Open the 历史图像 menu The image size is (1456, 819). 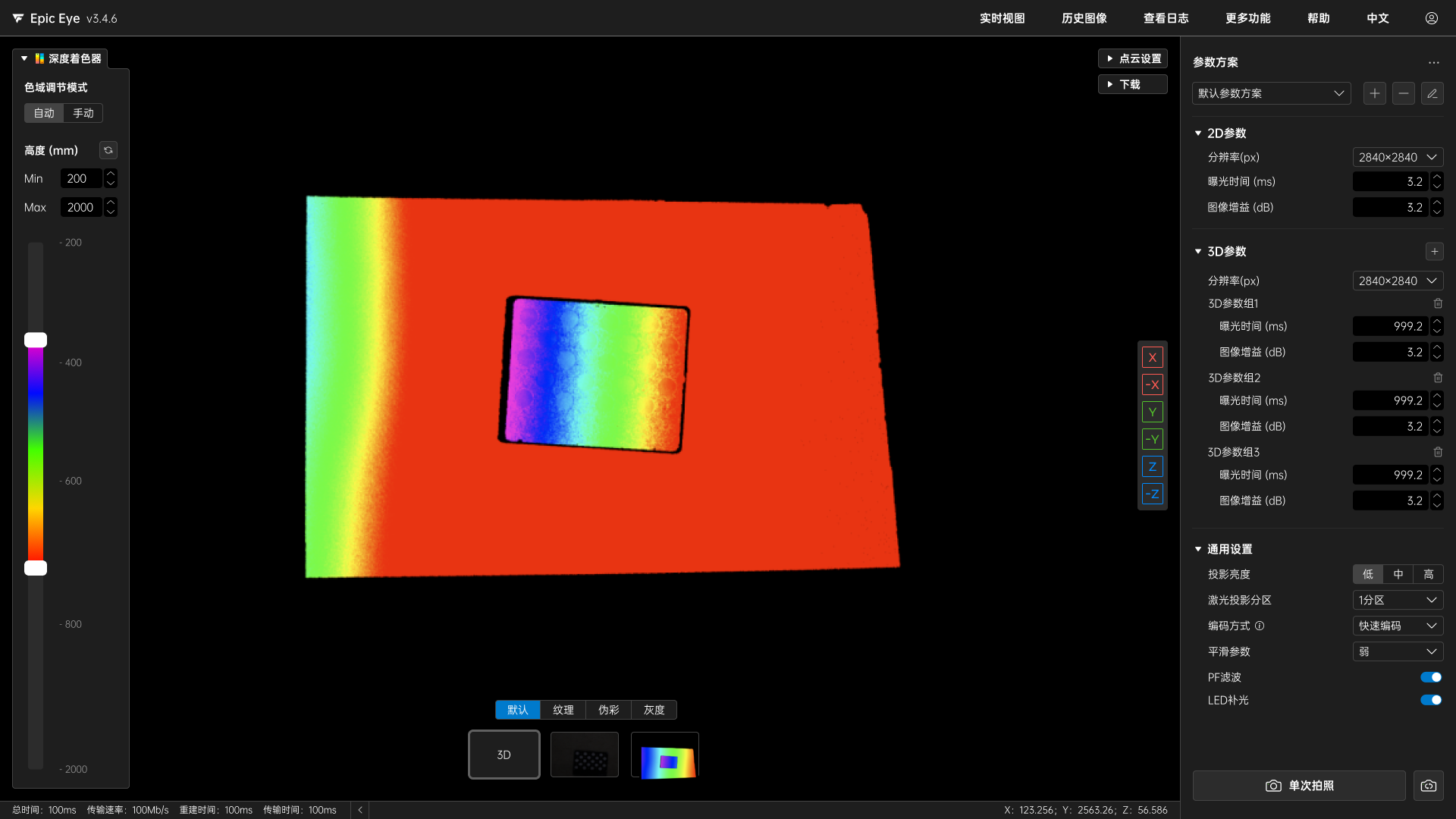pyautogui.click(x=1084, y=18)
